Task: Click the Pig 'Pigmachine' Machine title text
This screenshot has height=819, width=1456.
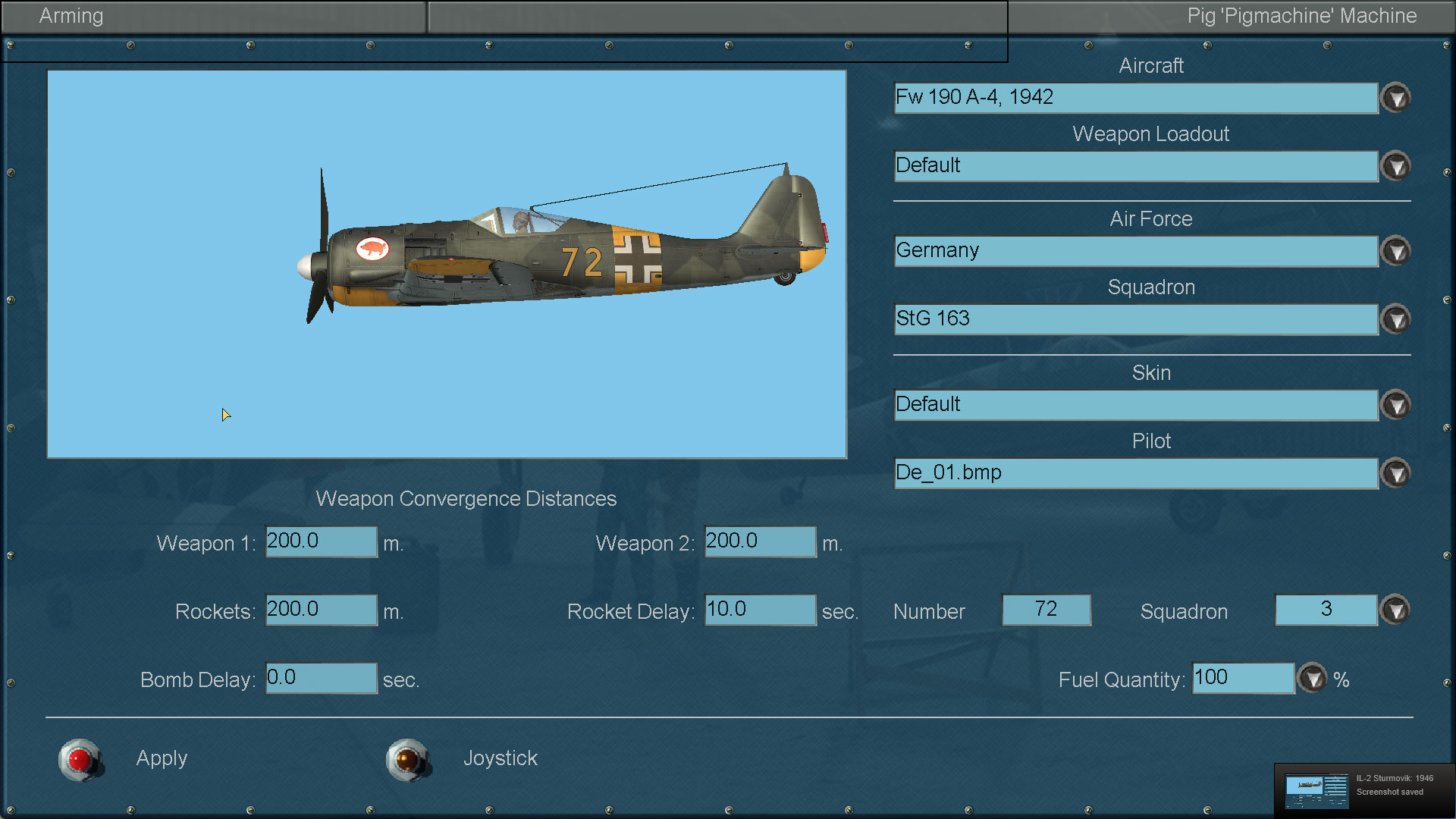Action: [x=1302, y=16]
